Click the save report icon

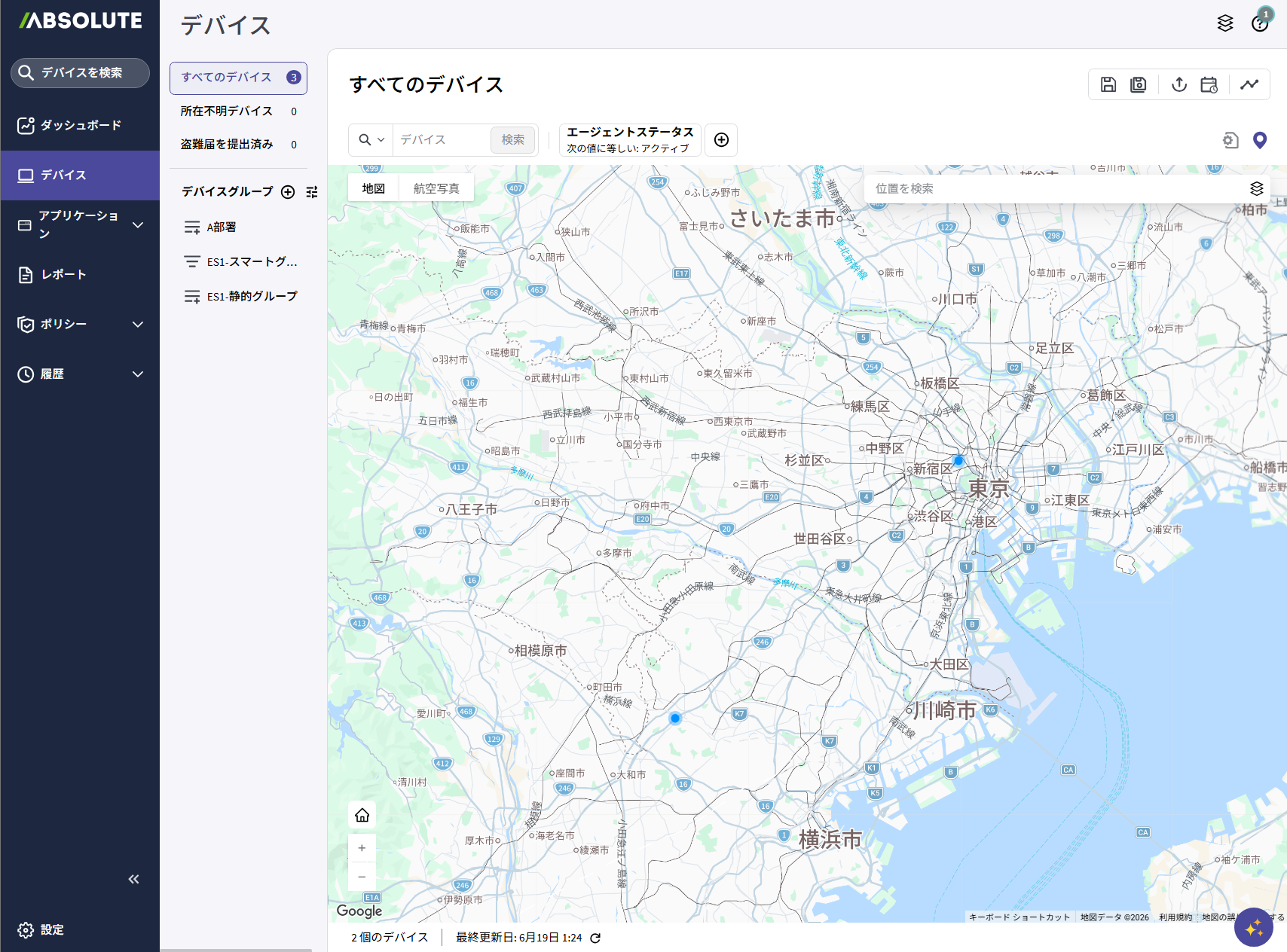coord(1108,84)
